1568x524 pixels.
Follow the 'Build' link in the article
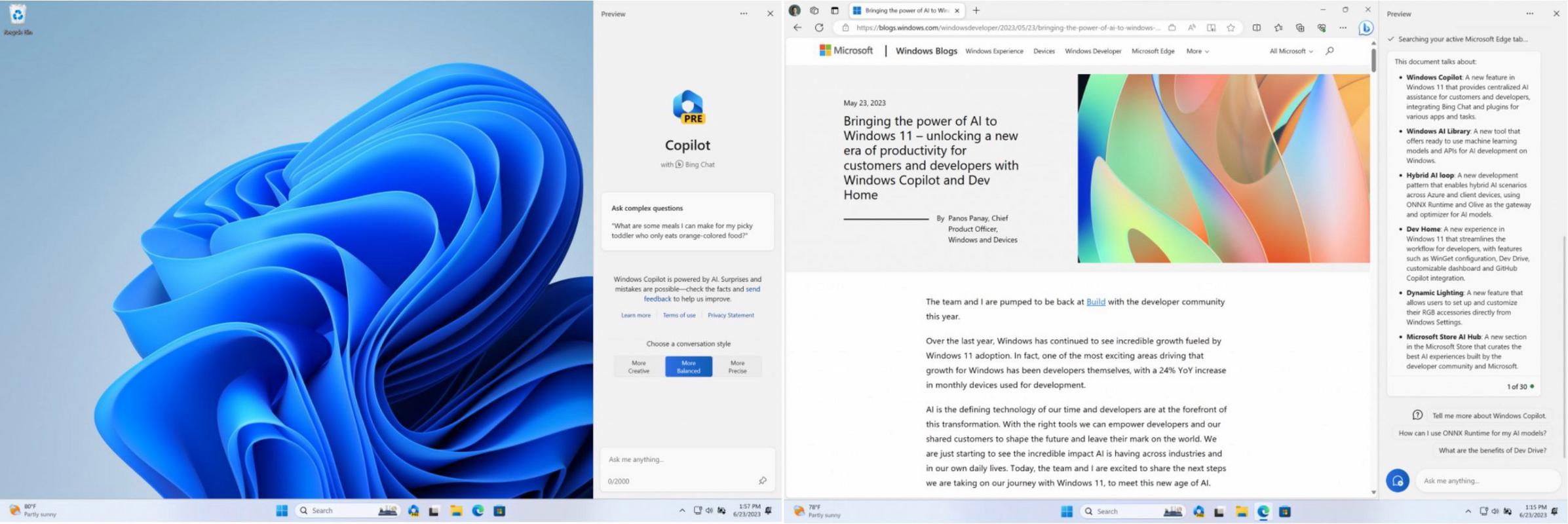(1096, 302)
